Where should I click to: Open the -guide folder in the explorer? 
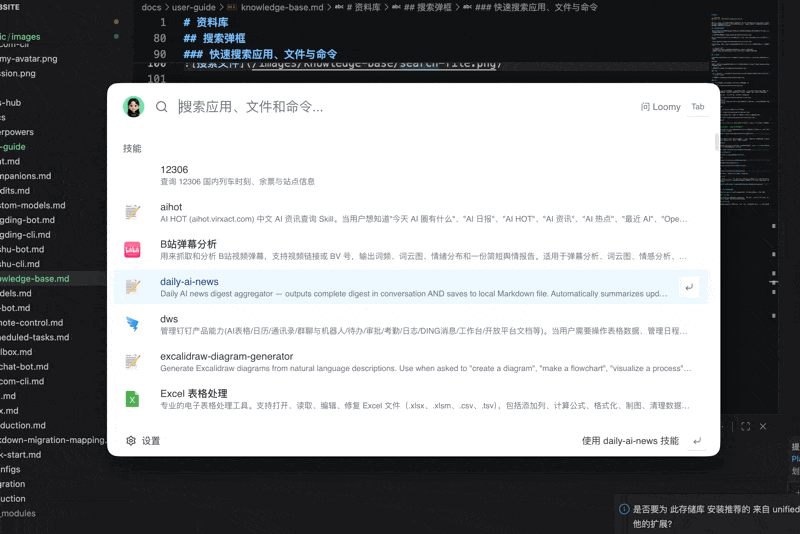[x=13, y=146]
